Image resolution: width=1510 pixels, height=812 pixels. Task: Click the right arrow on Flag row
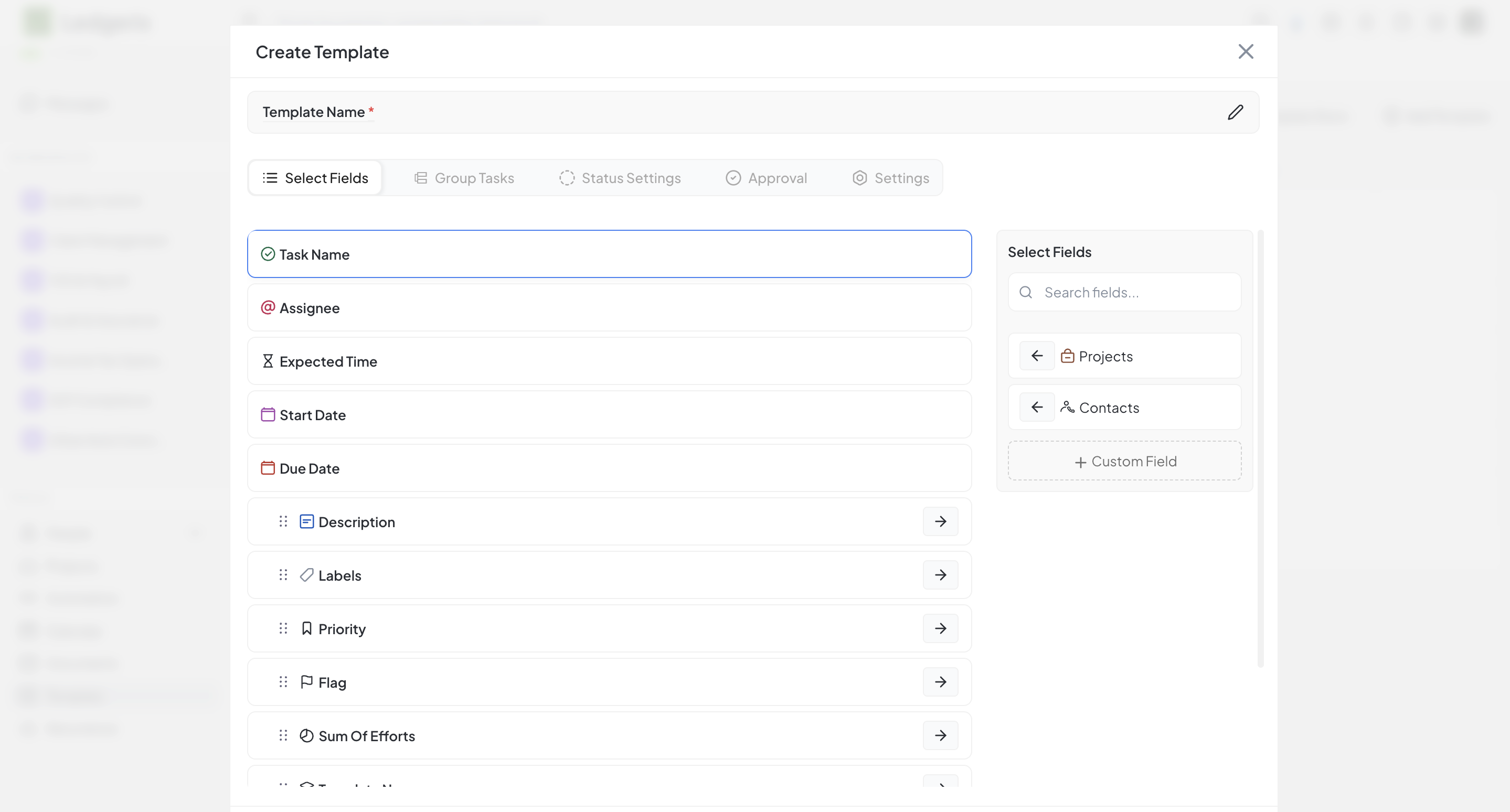[940, 682]
